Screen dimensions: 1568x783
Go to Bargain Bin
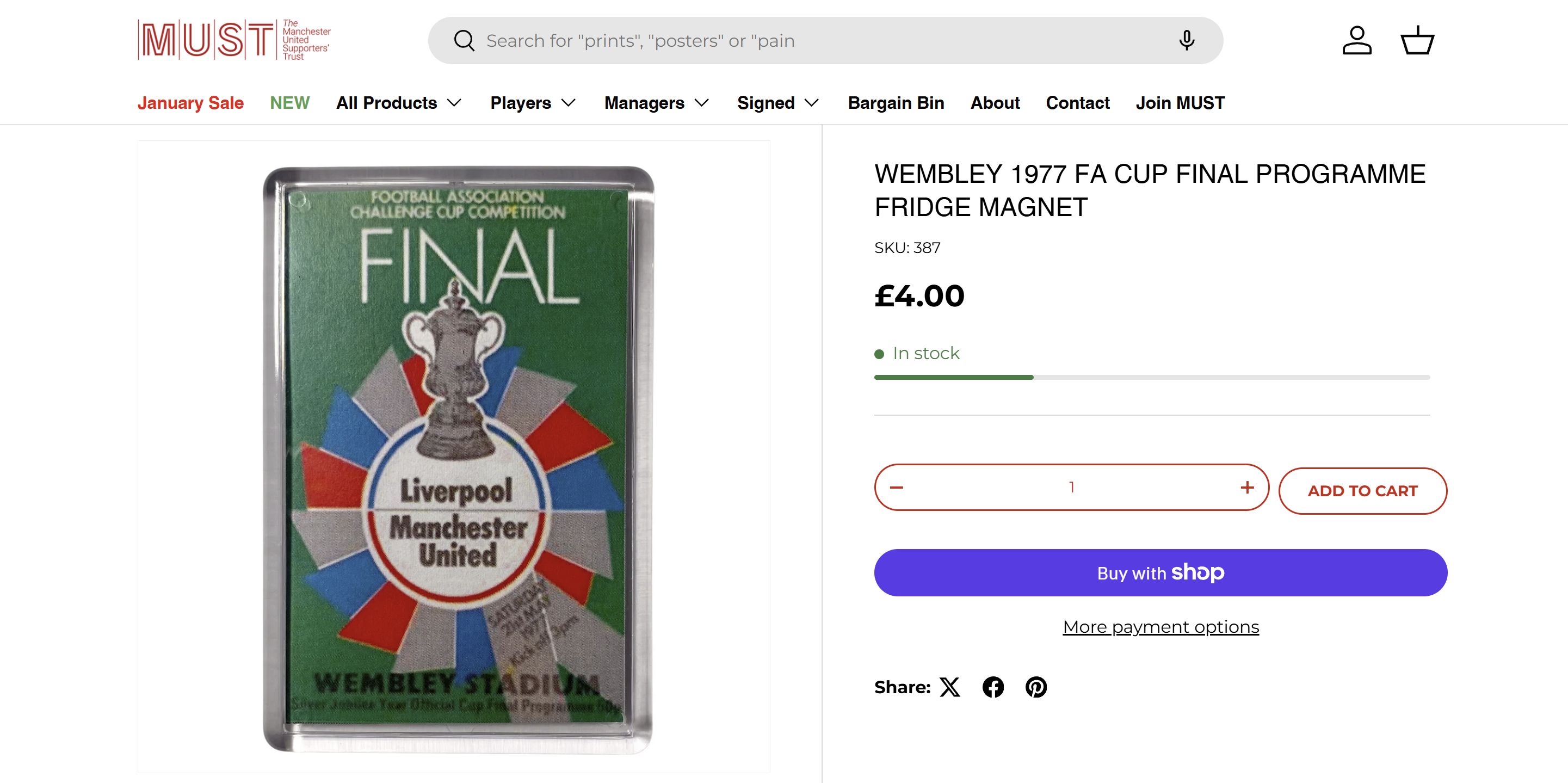click(x=896, y=103)
